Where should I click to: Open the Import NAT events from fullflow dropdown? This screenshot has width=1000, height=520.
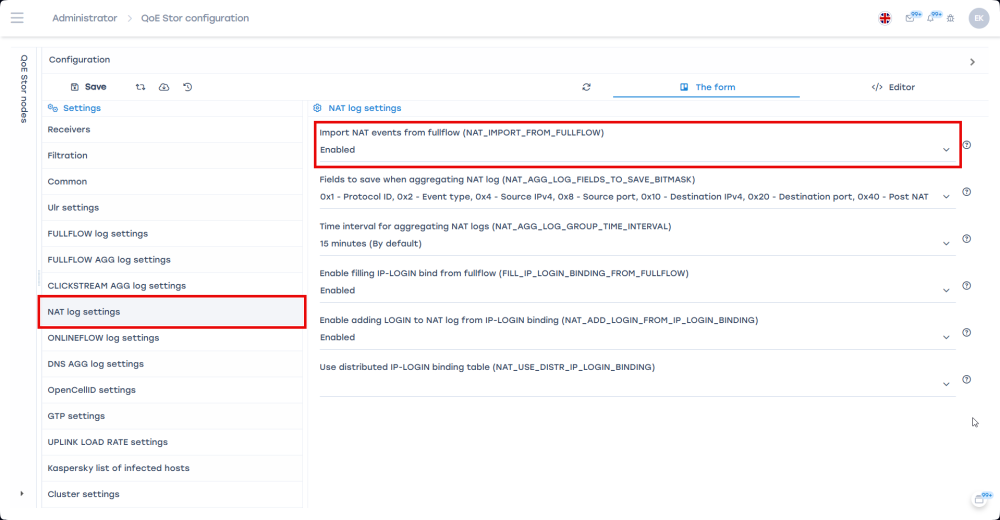pyautogui.click(x=945, y=150)
